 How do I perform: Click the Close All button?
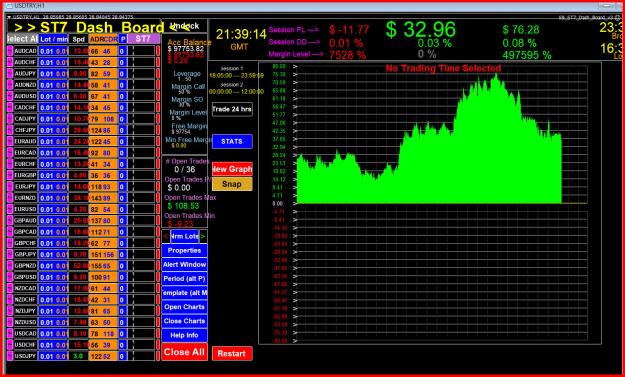coord(185,352)
